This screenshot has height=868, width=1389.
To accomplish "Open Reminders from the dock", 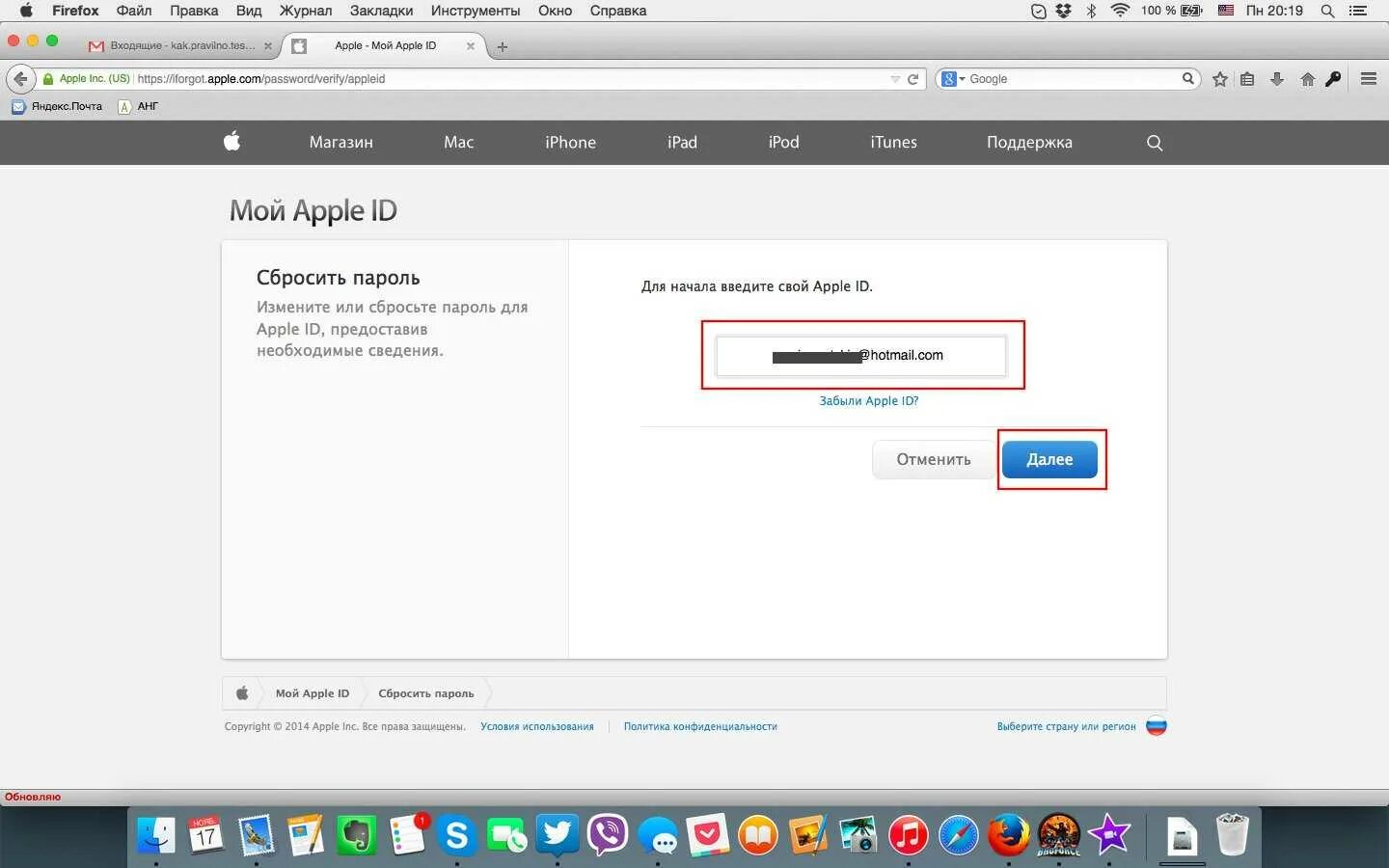I will 407,835.
